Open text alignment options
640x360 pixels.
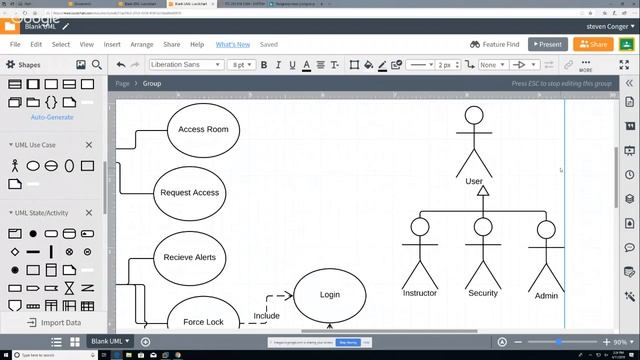coord(321,65)
